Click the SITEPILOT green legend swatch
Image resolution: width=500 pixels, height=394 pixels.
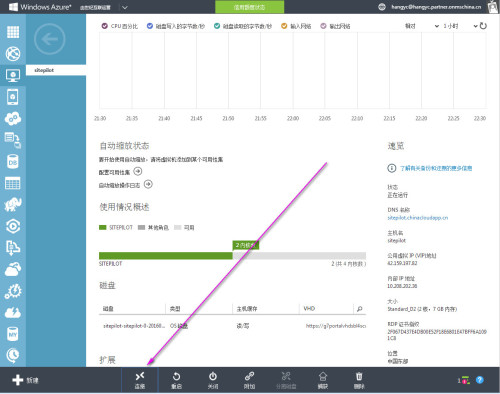pyautogui.click(x=103, y=227)
